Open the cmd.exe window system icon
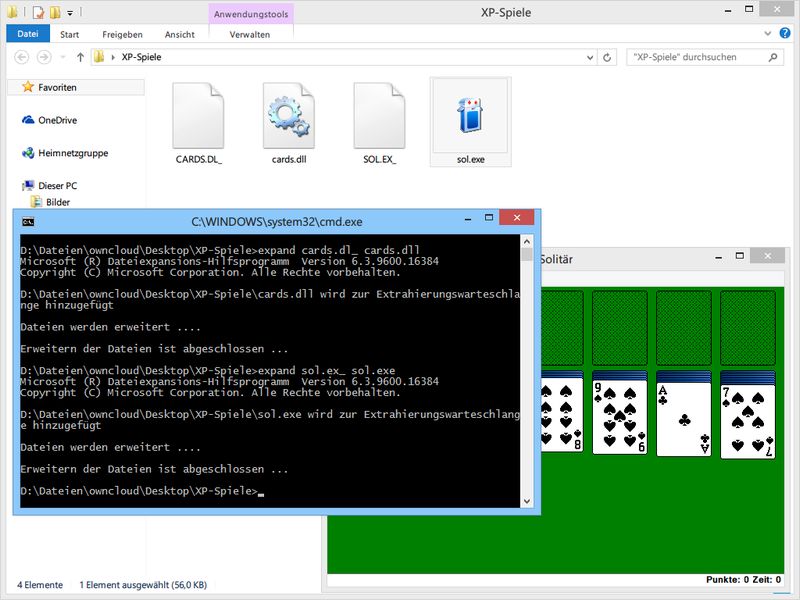The image size is (800, 600). (28, 221)
